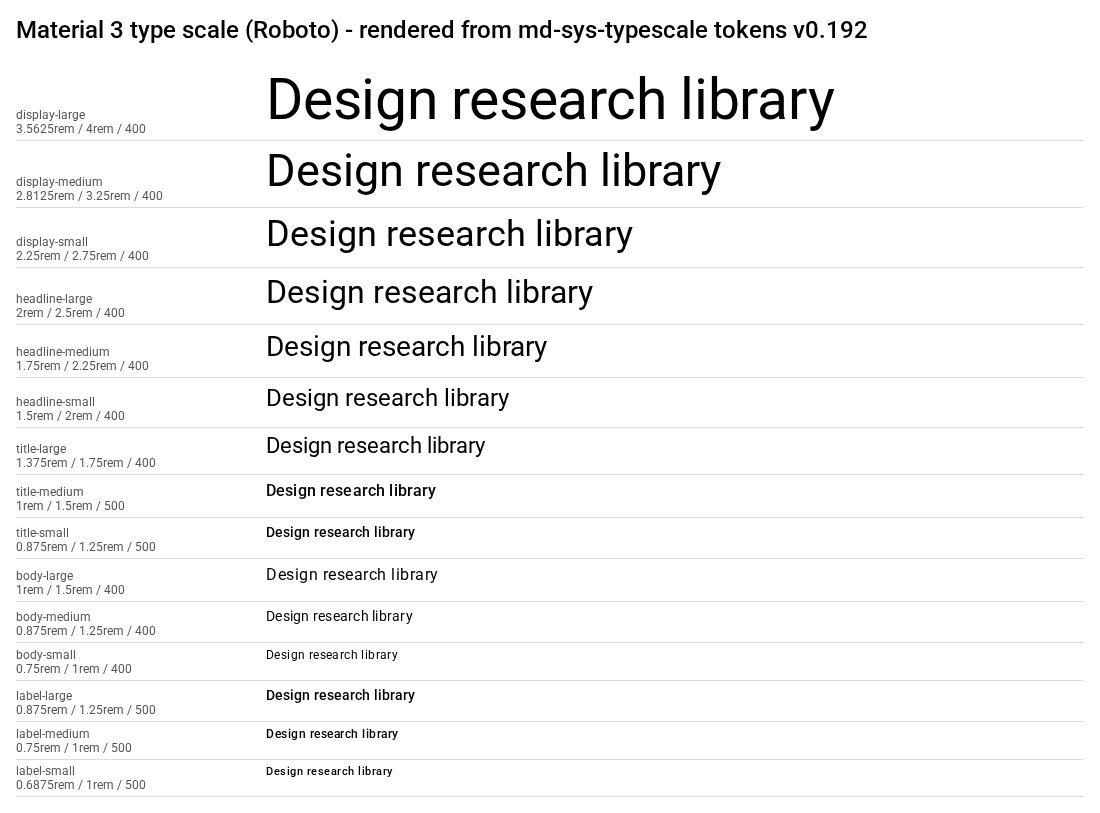1100x813 pixels.
Task: Click the page title mentioning md-sys-typescale tokens
Action: pos(441,30)
